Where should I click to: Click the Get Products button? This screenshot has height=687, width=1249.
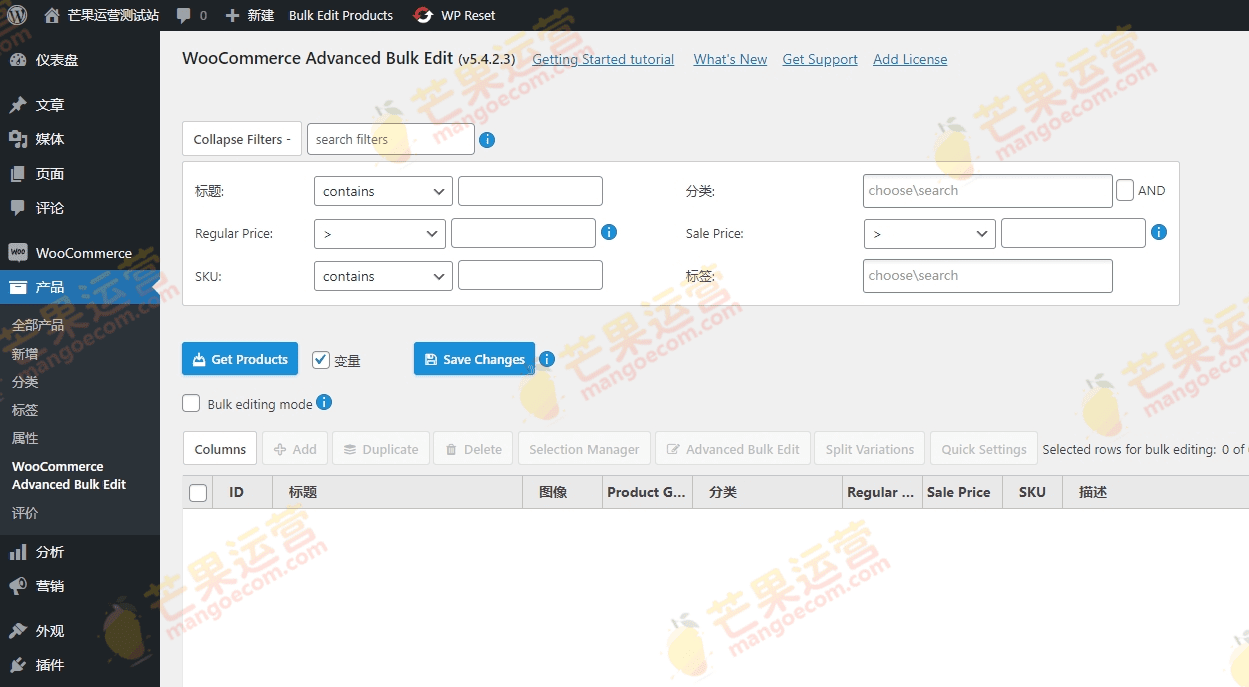240,359
